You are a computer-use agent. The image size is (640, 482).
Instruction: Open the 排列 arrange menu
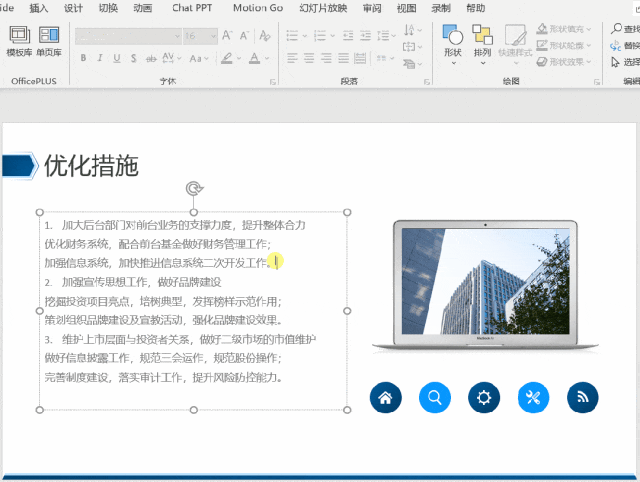click(x=482, y=45)
